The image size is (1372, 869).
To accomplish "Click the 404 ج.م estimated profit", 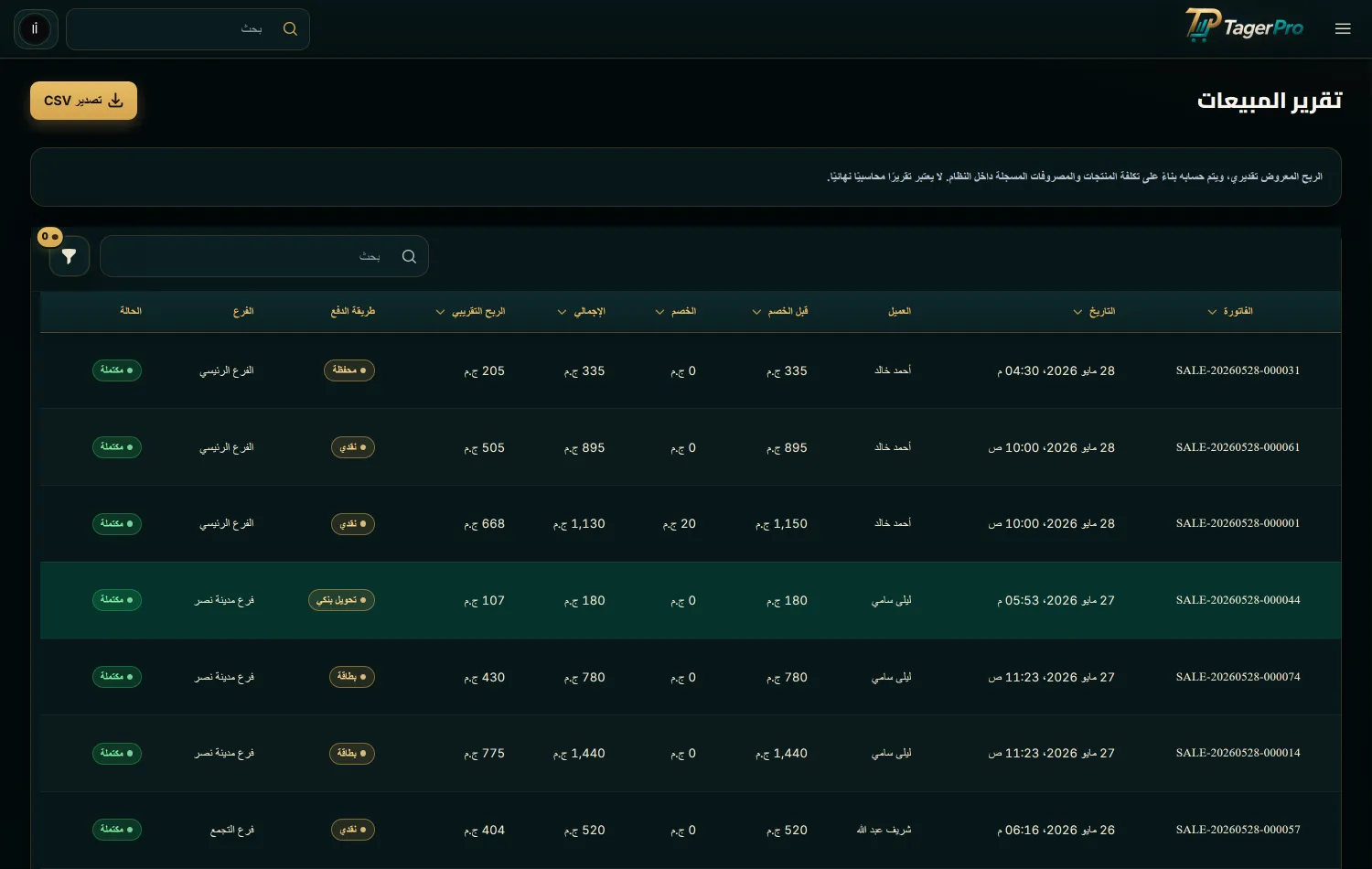I will click(484, 830).
